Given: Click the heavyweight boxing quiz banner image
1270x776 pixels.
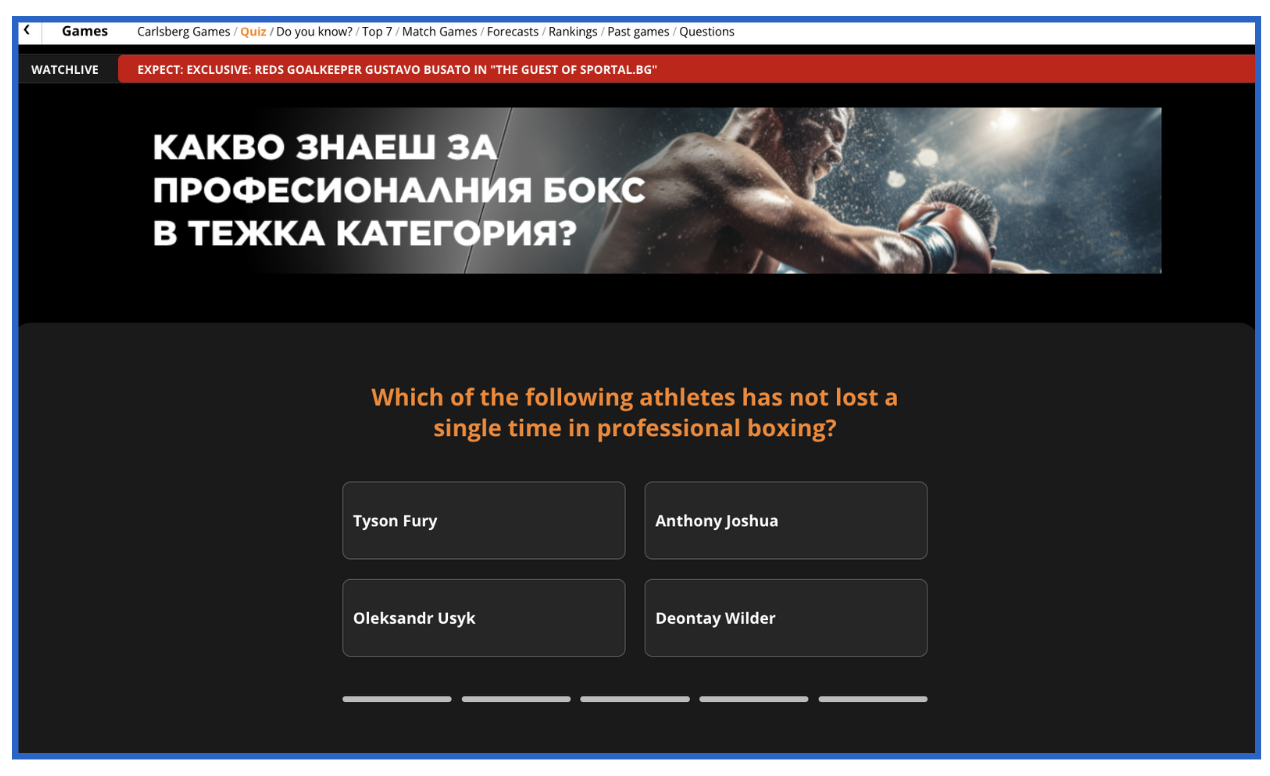Looking at the screenshot, I should [657, 190].
